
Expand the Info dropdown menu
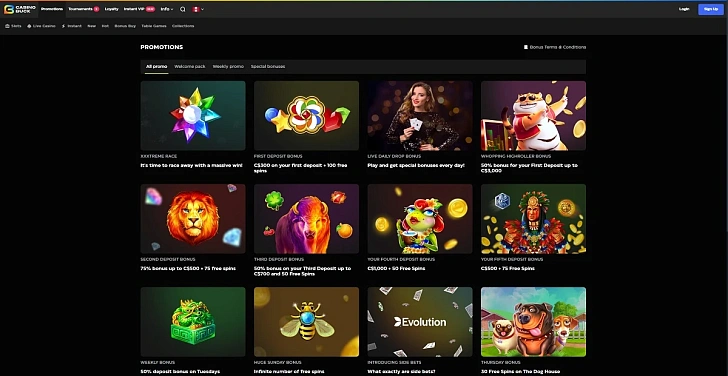pyautogui.click(x=167, y=9)
